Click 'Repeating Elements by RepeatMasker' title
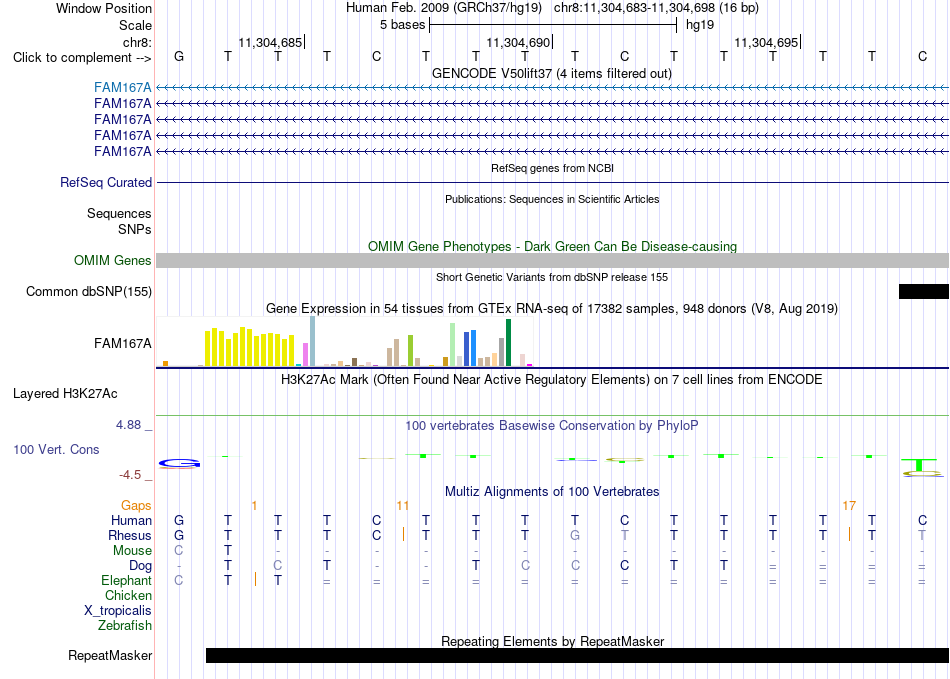Screen dimensions: 950x679 coord(552,641)
